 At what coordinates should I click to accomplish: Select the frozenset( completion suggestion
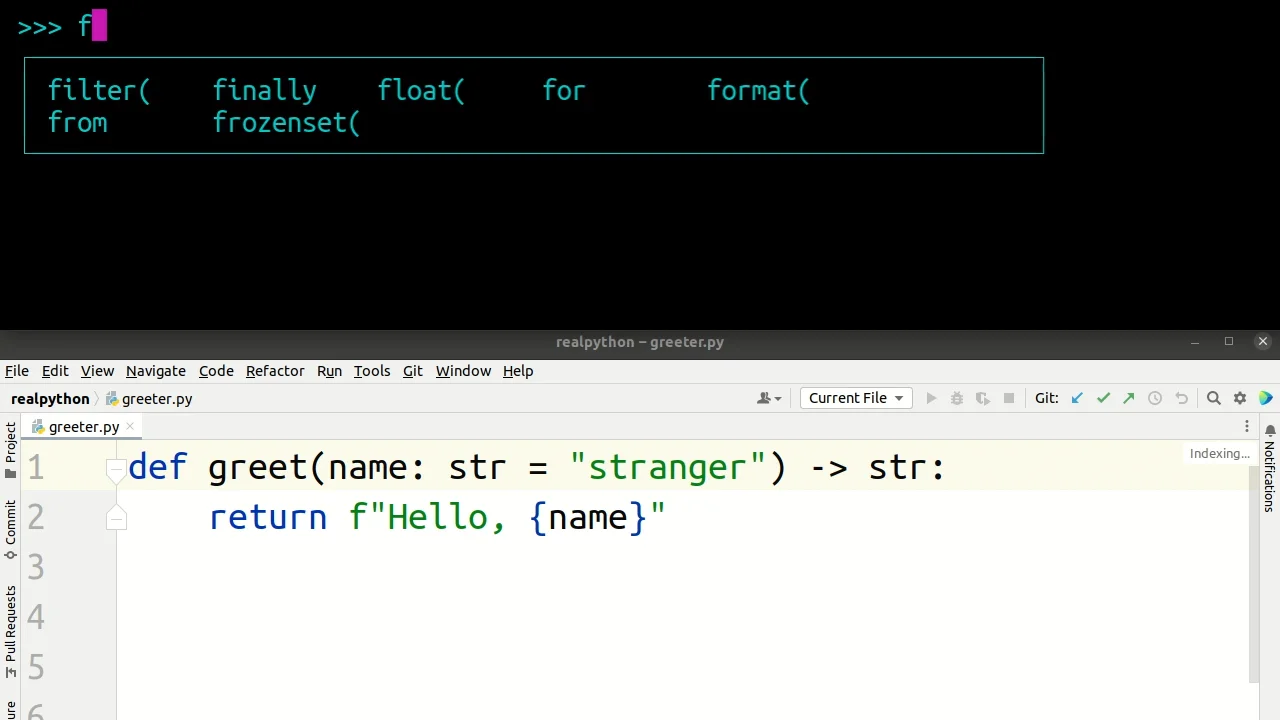tap(286, 123)
